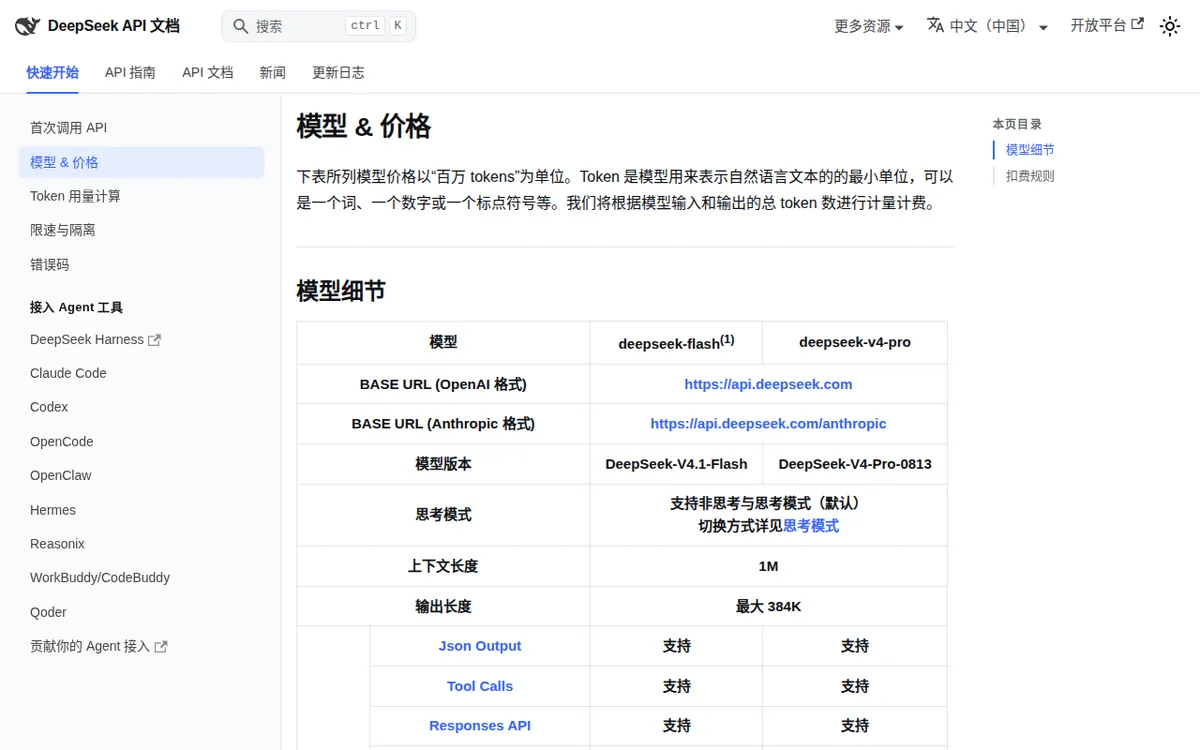Click the 模型版本 row label
Screen dimensions: 1200x750
pyautogui.click(x=443, y=464)
